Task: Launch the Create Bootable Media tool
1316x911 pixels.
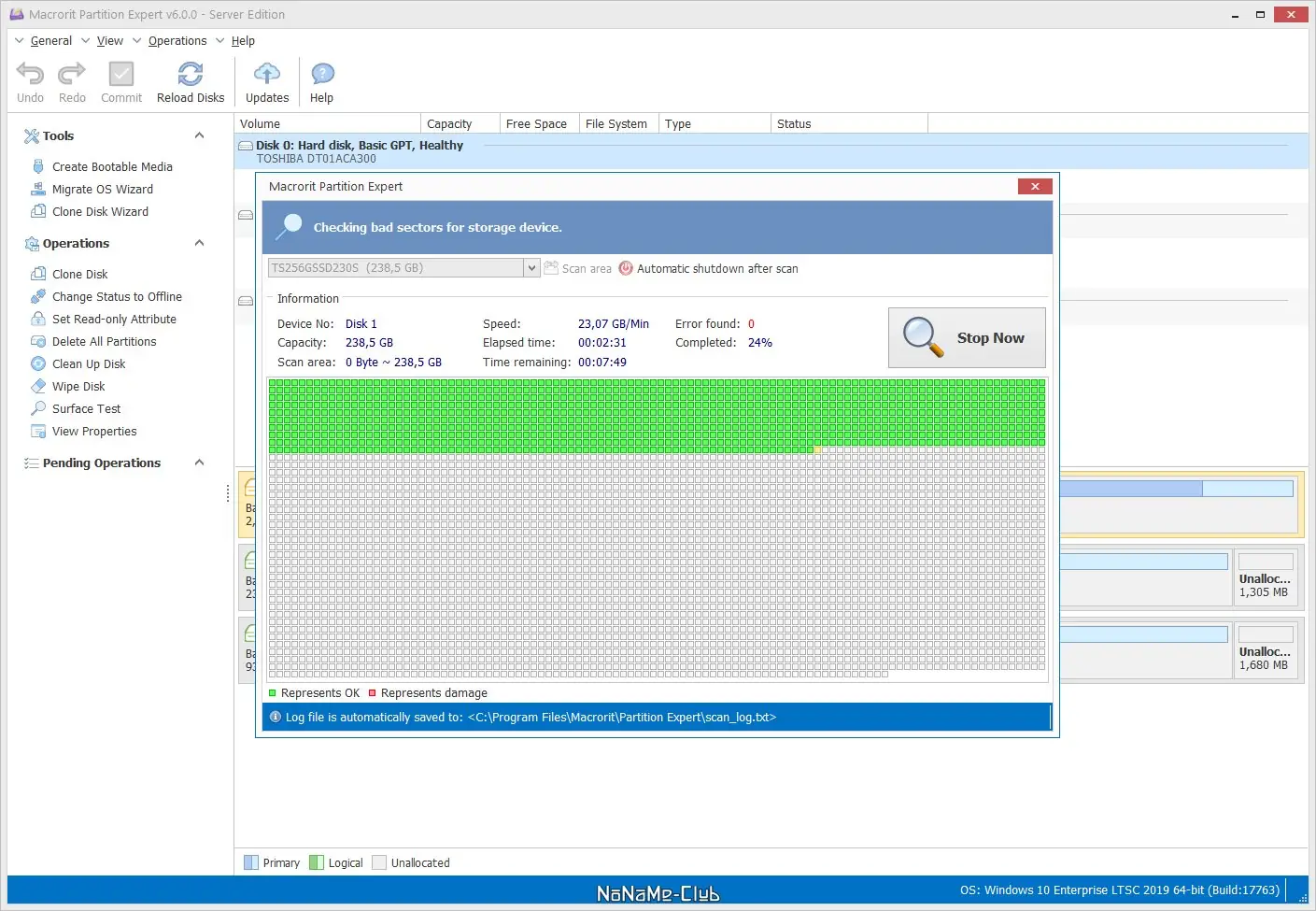Action: (112, 166)
